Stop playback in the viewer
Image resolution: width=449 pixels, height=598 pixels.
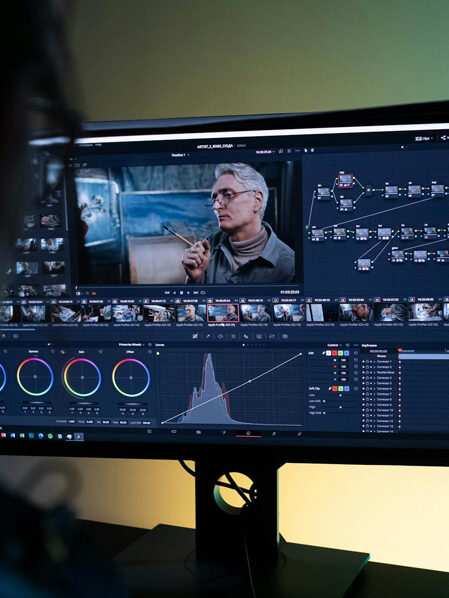182,293
